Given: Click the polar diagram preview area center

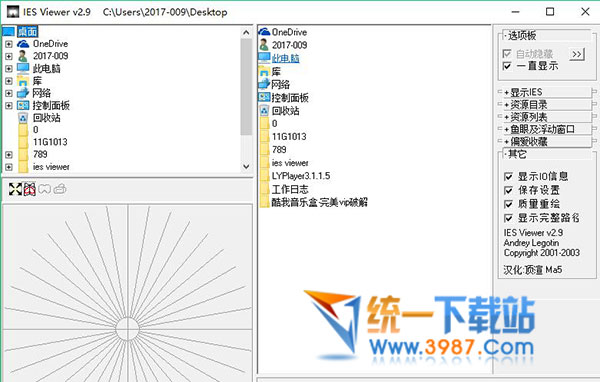Looking at the screenshot, I should [x=127, y=328].
